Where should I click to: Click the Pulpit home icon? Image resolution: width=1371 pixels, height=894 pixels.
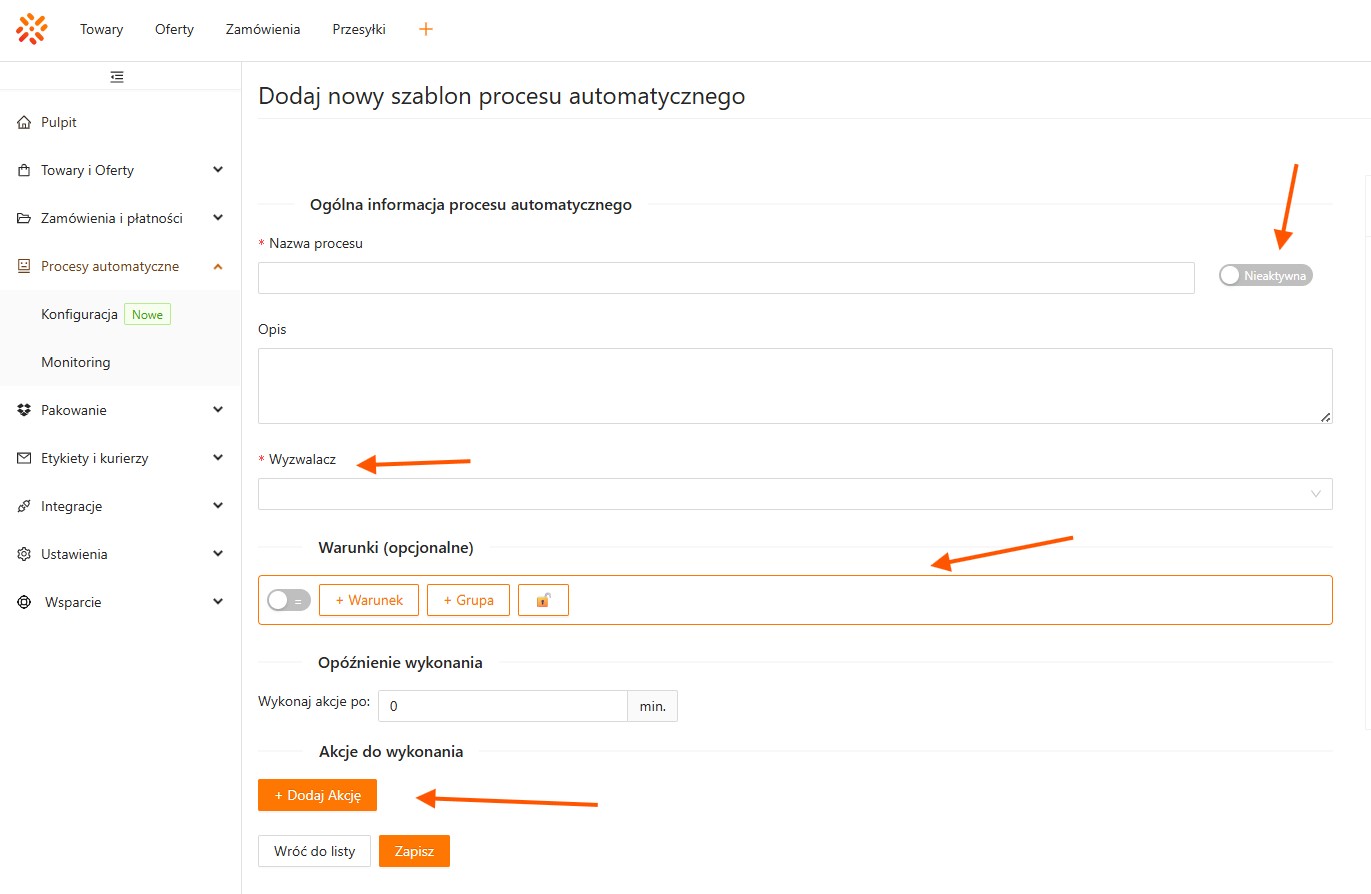[24, 122]
